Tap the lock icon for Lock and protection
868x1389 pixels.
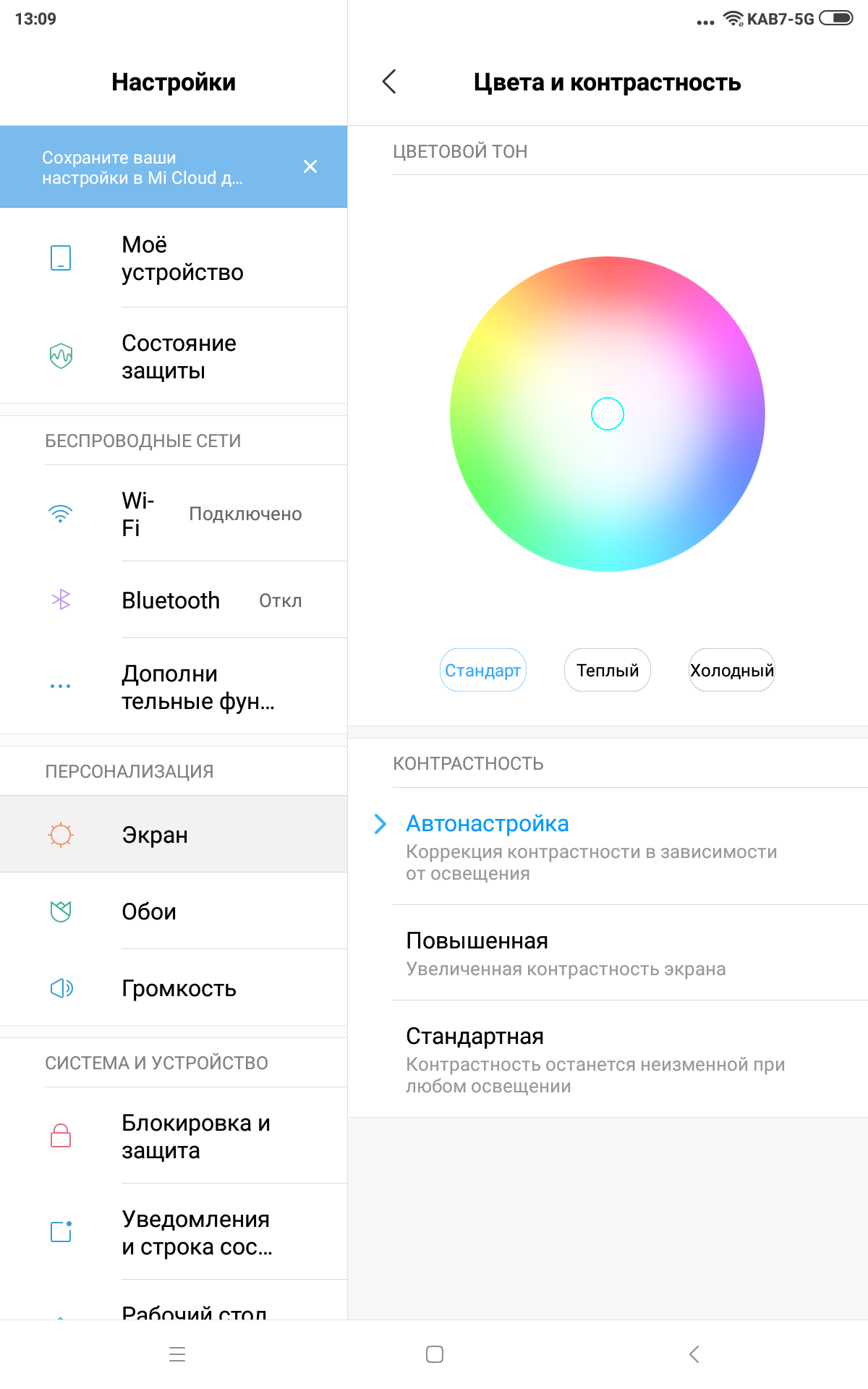pos(61,1136)
